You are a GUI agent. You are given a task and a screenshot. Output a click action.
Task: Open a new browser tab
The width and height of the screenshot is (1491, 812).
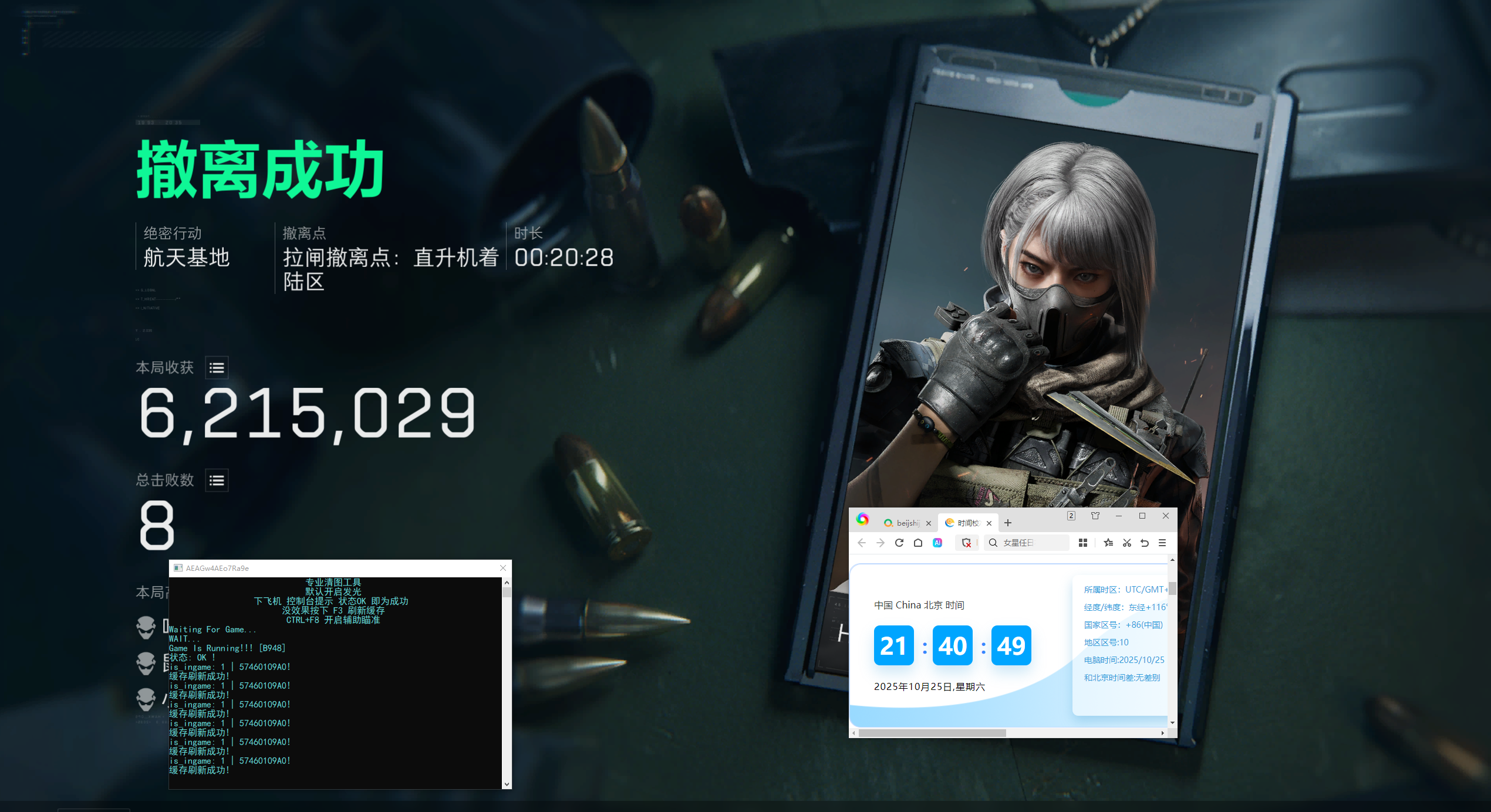point(1008,523)
